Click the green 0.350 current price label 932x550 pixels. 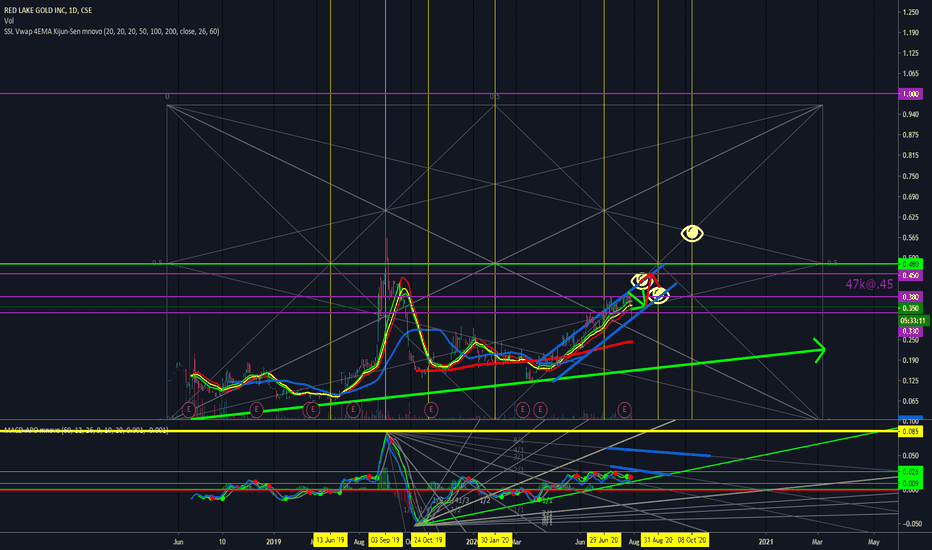click(910, 308)
